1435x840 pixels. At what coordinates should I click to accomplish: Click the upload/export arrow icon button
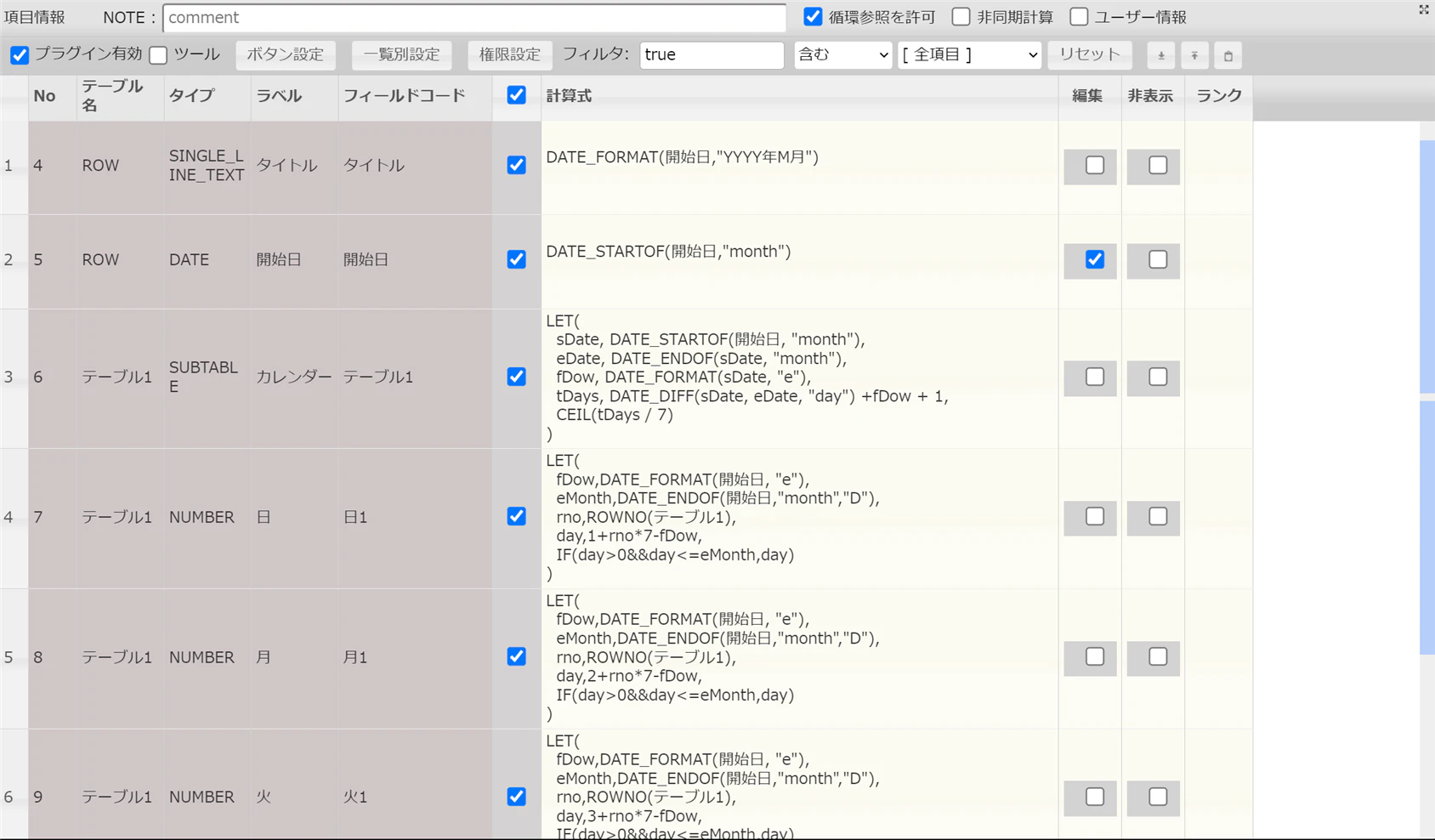click(1194, 55)
